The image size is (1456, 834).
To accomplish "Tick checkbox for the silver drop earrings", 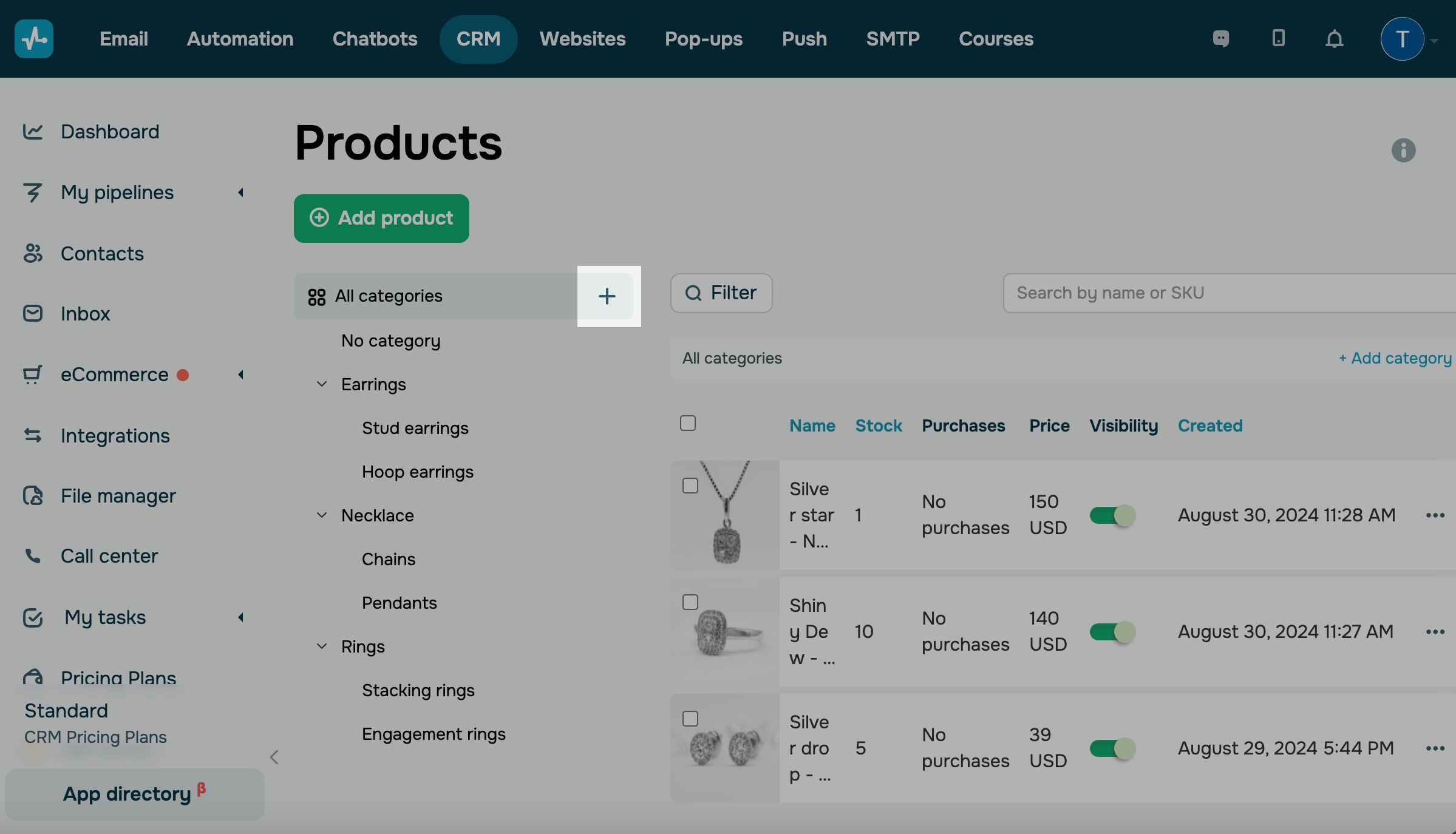I will (x=690, y=719).
